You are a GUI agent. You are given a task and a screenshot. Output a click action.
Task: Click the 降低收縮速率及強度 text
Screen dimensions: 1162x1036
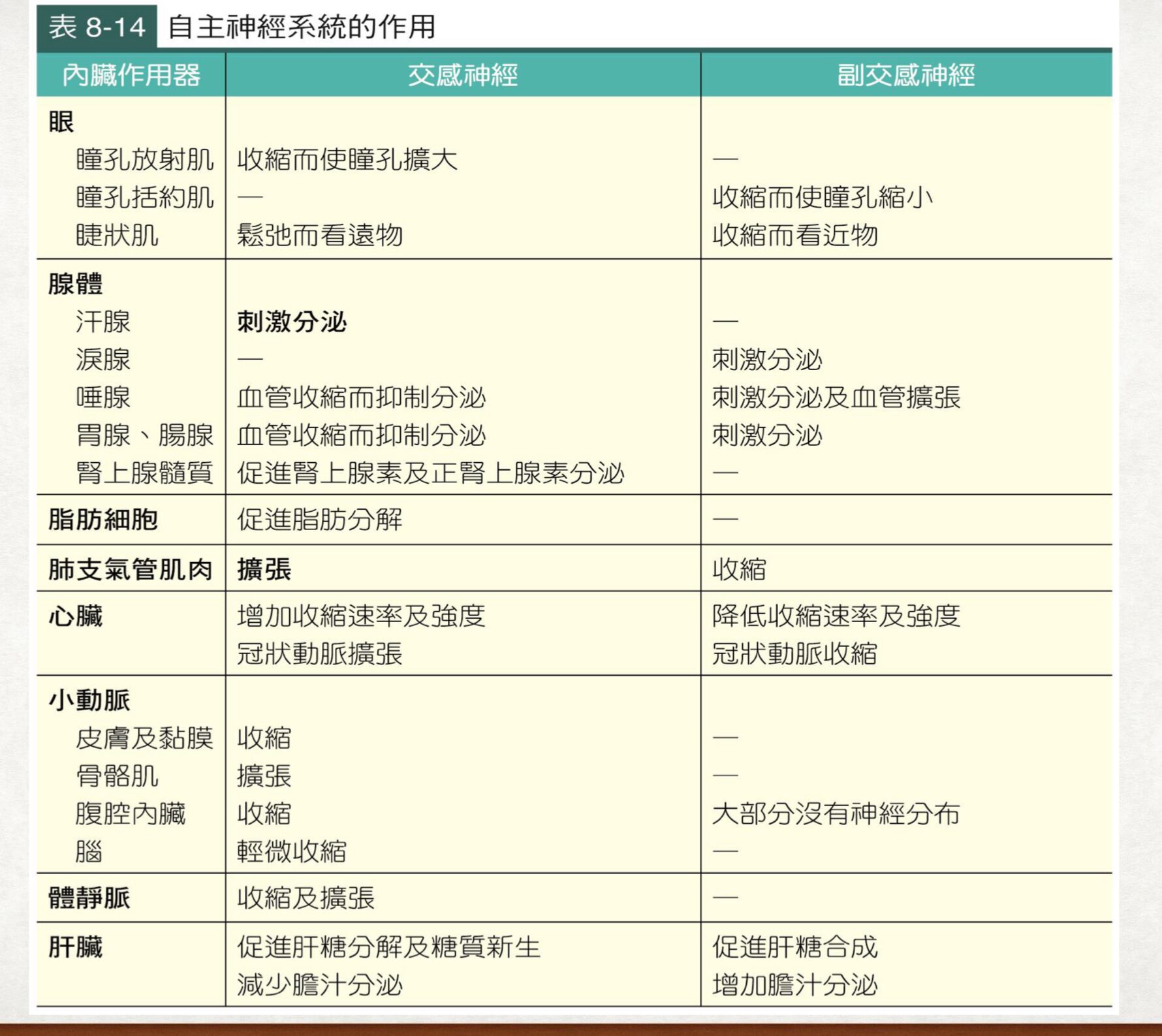836,616
